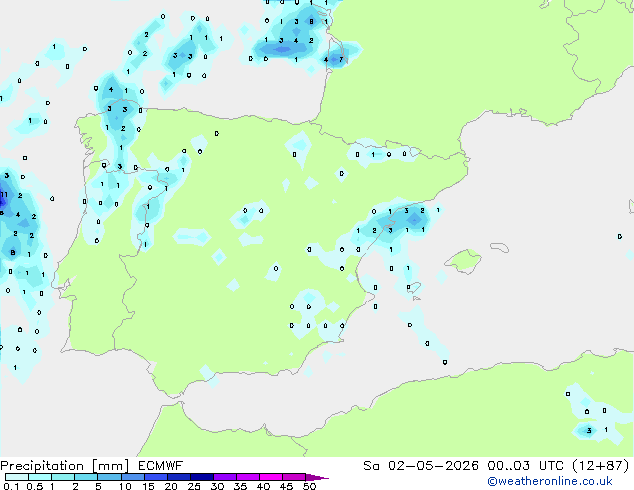Click the '00..03 UTC' time range text
634x490 pixels.
[x=525, y=466]
